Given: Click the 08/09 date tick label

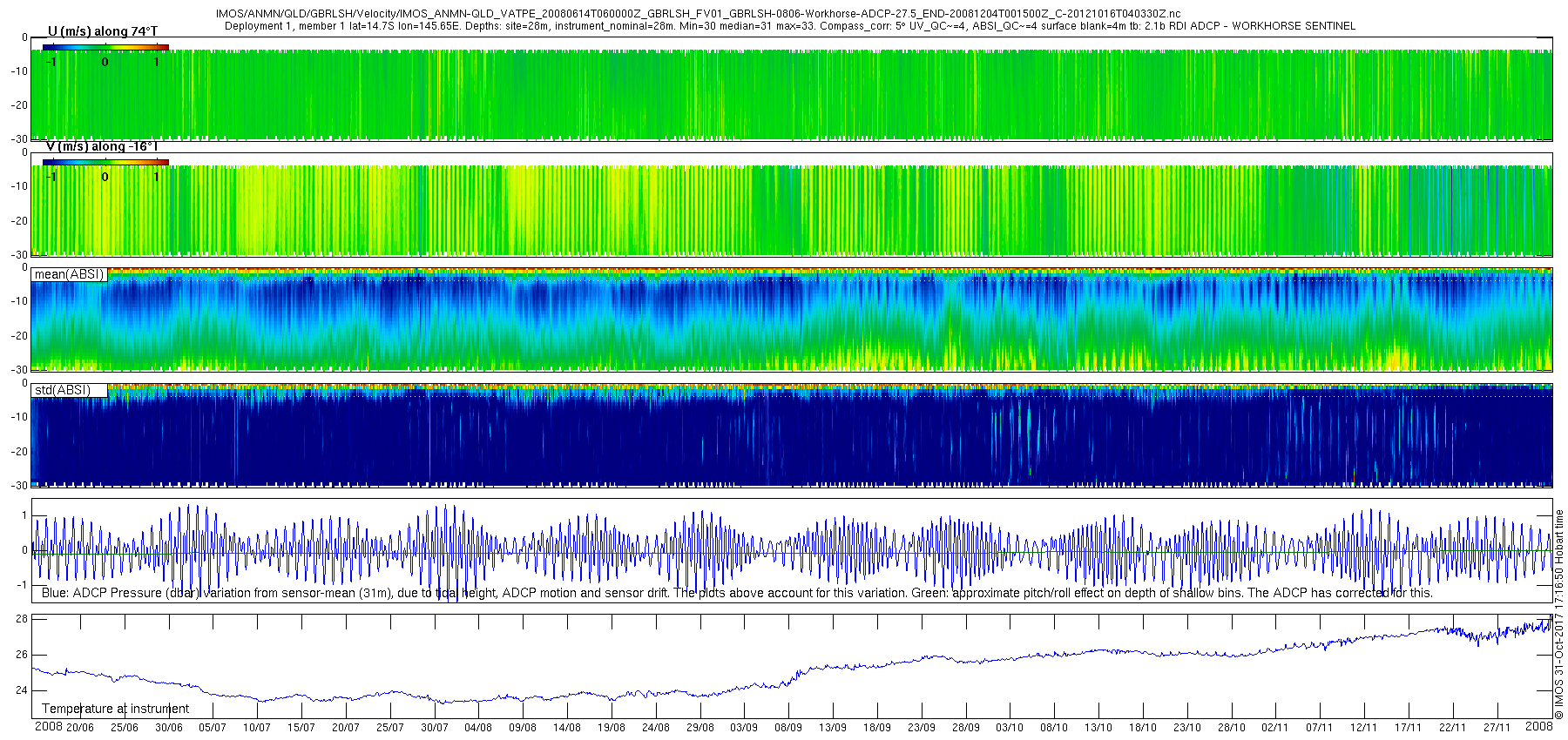Looking at the screenshot, I should point(788,728).
